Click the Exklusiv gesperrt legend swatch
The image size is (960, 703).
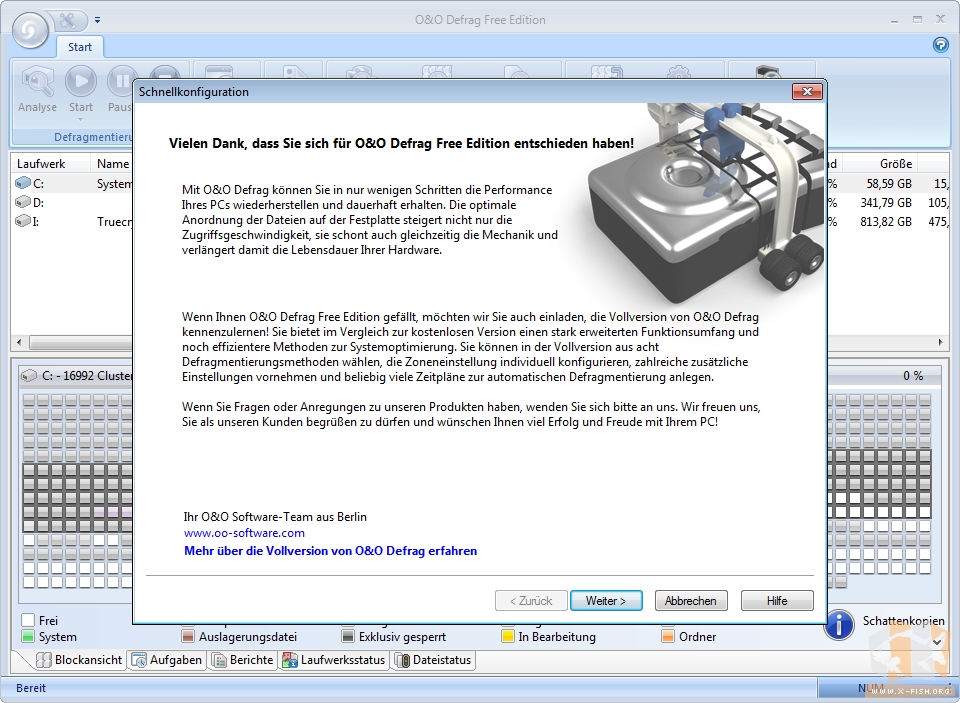(348, 636)
